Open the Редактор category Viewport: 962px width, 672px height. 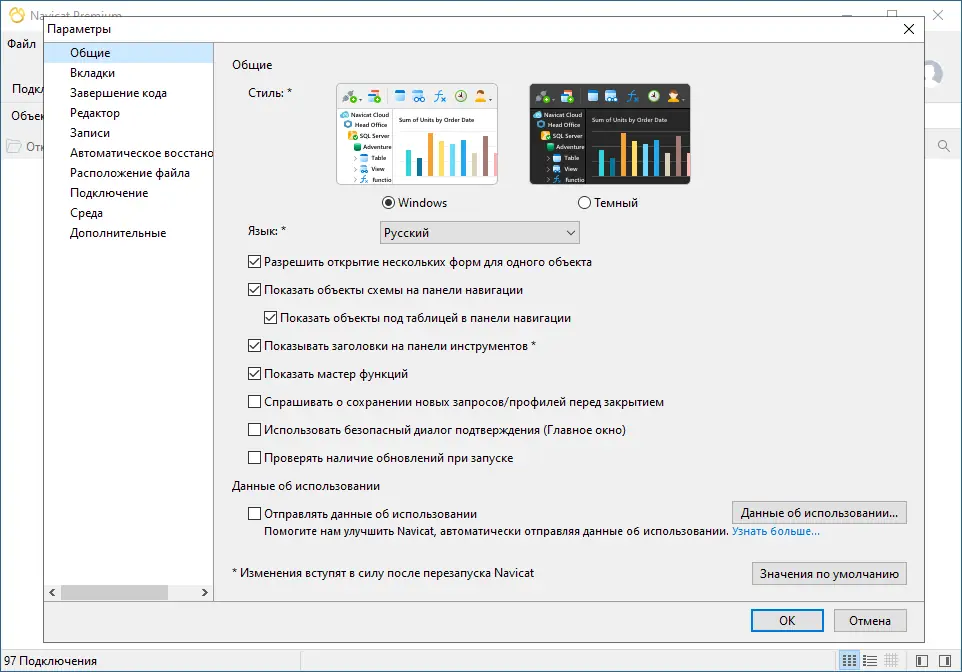[129, 113]
